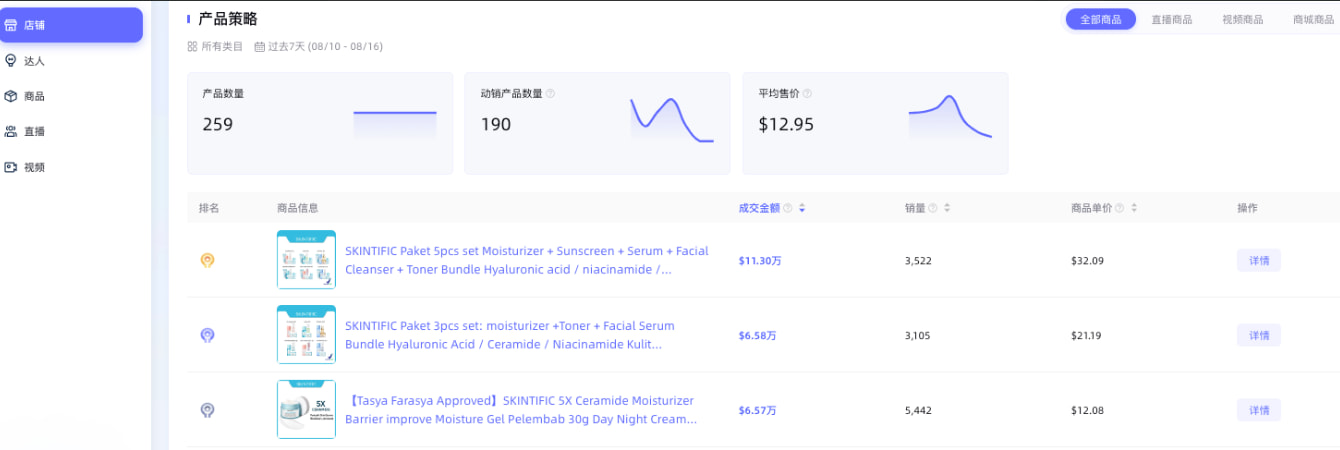Viewport: 1340px width, 450px height.
Task: Click the 直播 live icon in sidebar
Action: [11, 131]
